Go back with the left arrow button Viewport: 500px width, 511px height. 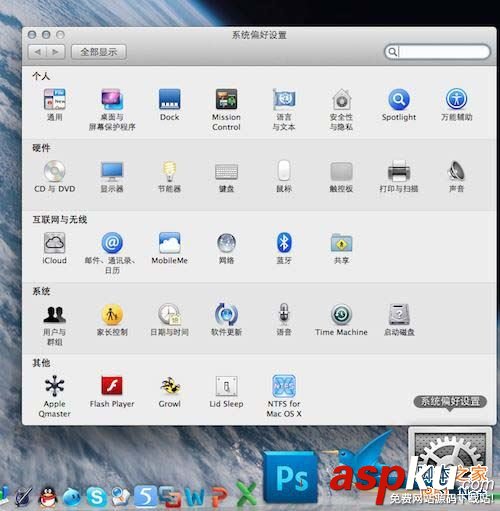37,52
